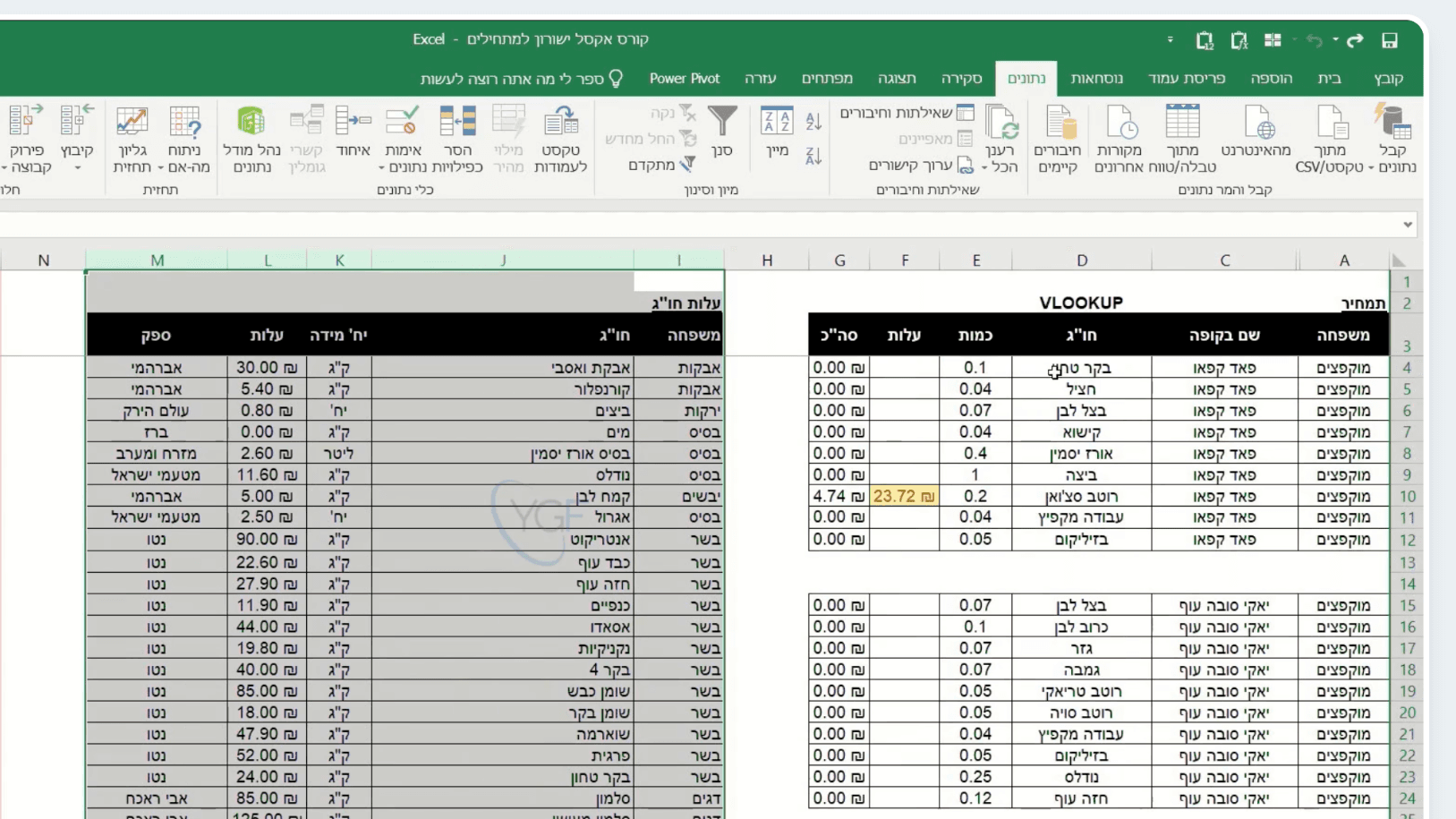Click the Properties option (מאפיינים)
Image resolution: width=1456 pixels, height=819 pixels.
(x=935, y=139)
